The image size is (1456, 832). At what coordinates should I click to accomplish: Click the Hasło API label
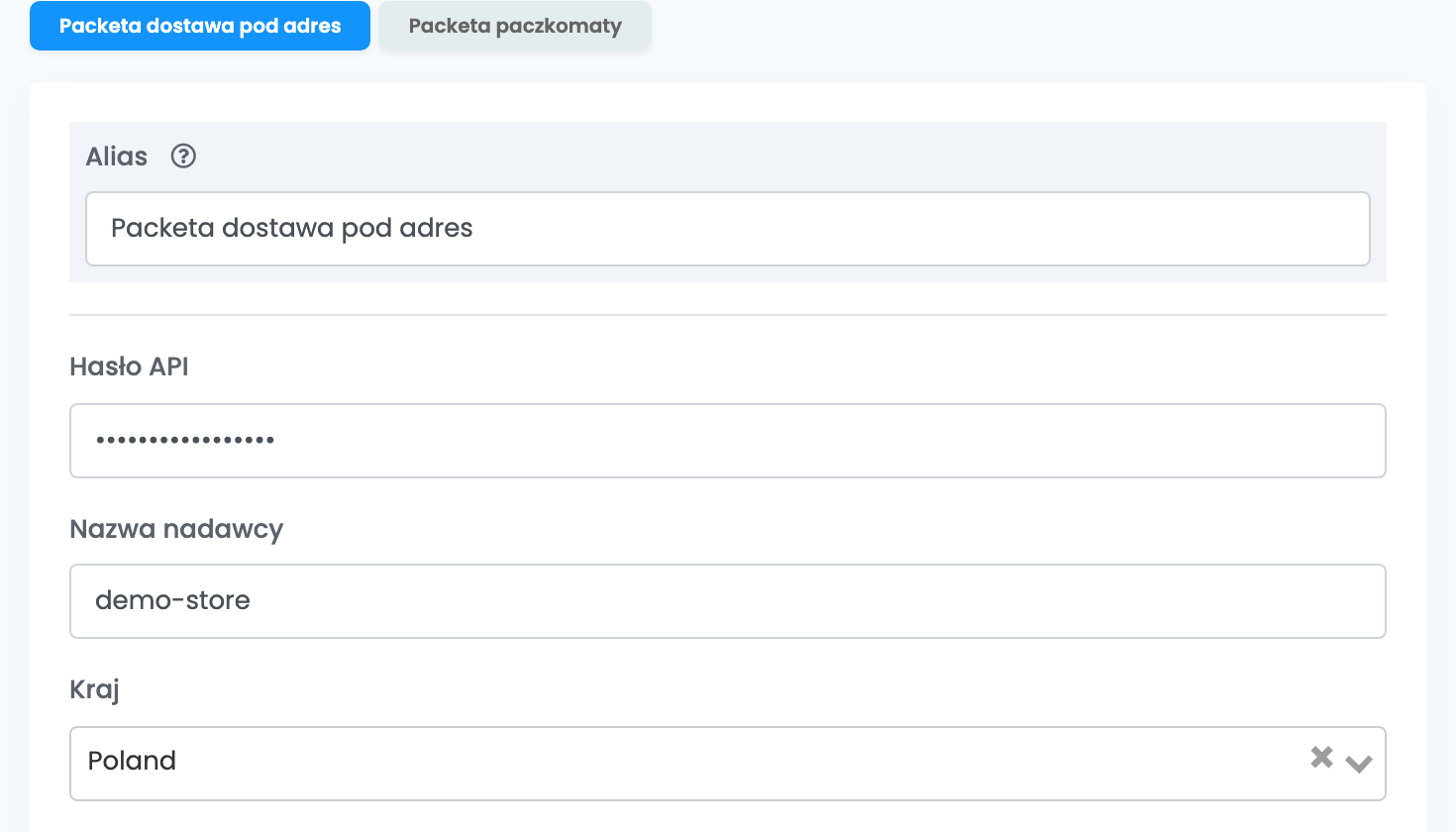[x=129, y=366]
